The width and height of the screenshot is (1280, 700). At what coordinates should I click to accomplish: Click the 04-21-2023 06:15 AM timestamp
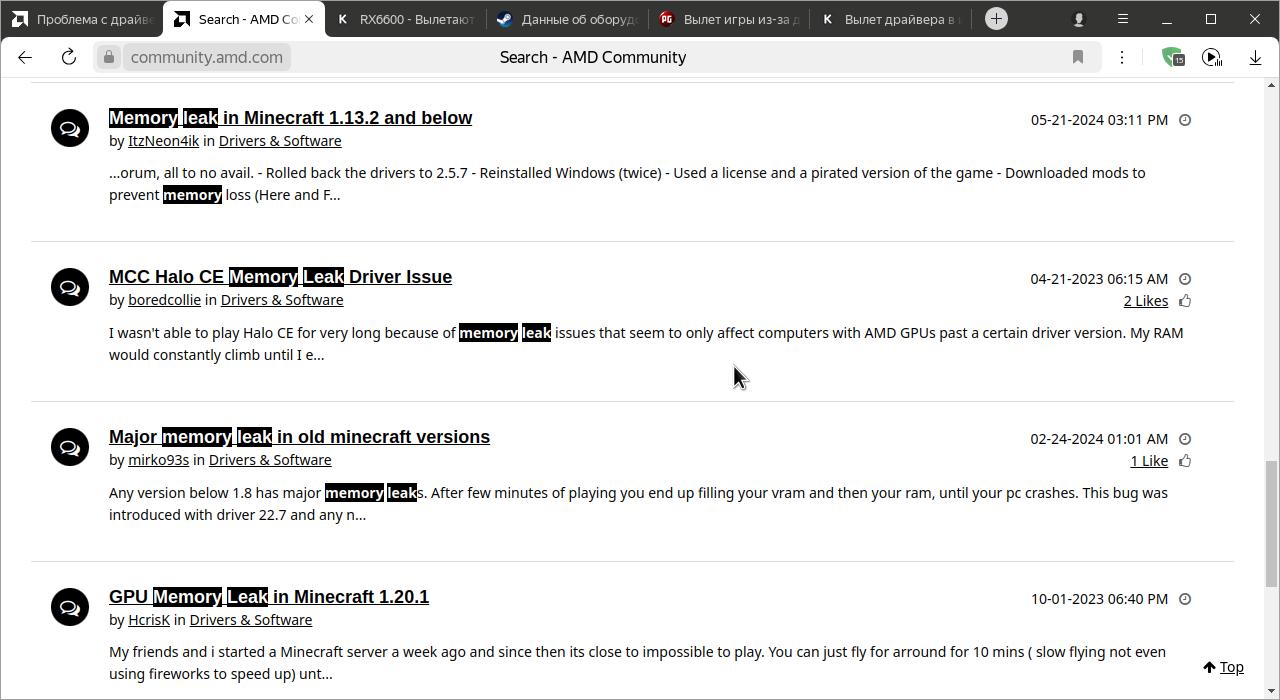coord(1099,279)
